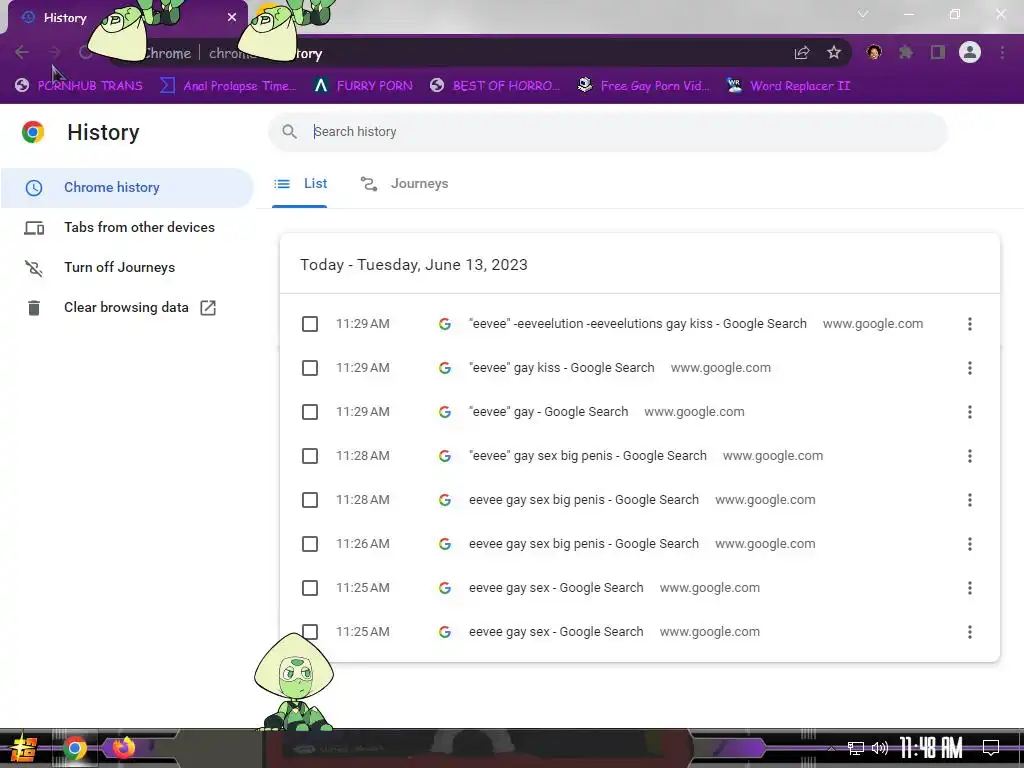Click the external link icon by Clear browsing data

(x=208, y=308)
